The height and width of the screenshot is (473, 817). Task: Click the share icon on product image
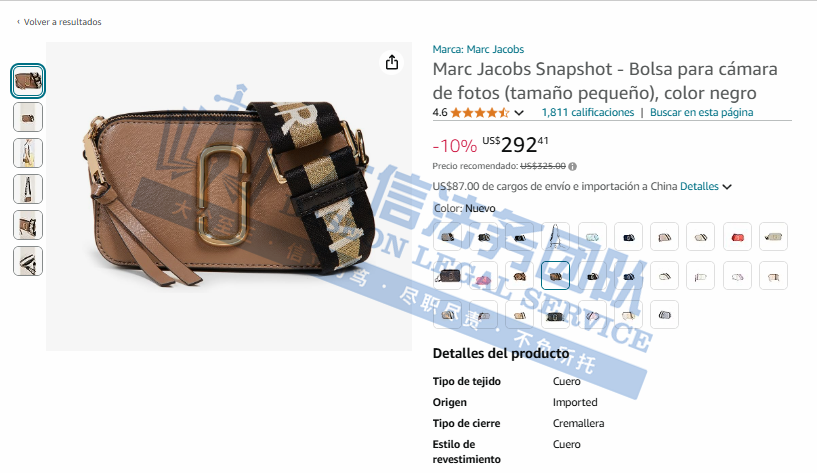pos(392,63)
